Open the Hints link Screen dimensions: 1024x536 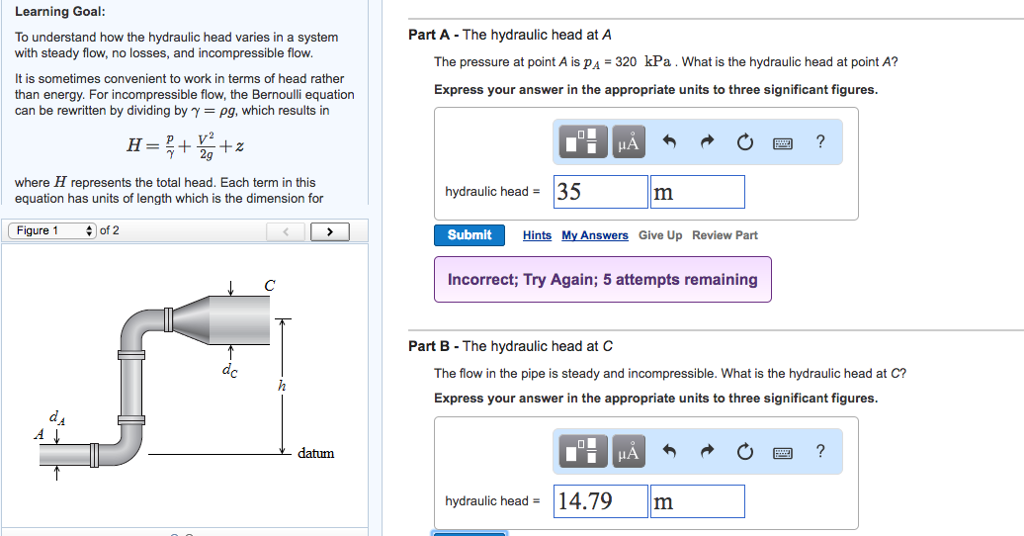point(537,236)
